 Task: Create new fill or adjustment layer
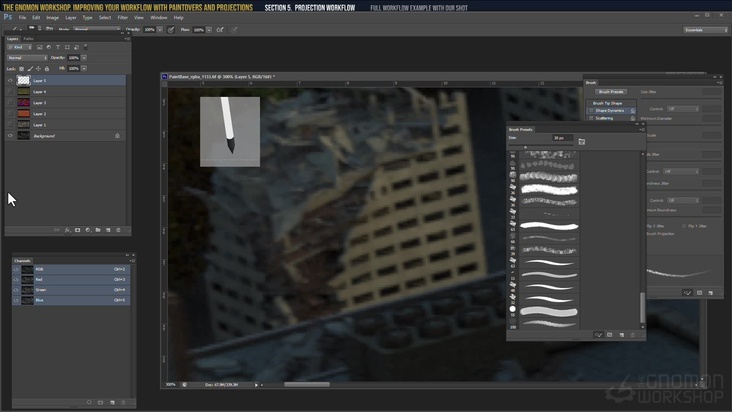(88, 230)
